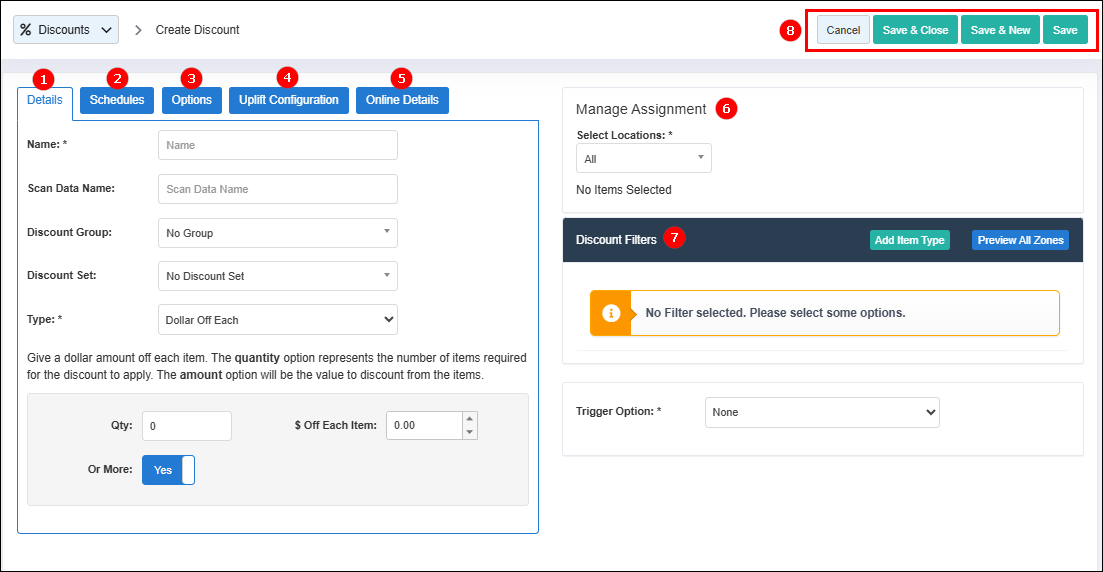
Task: Increase the $ Off Each Item value
Action: point(470,419)
